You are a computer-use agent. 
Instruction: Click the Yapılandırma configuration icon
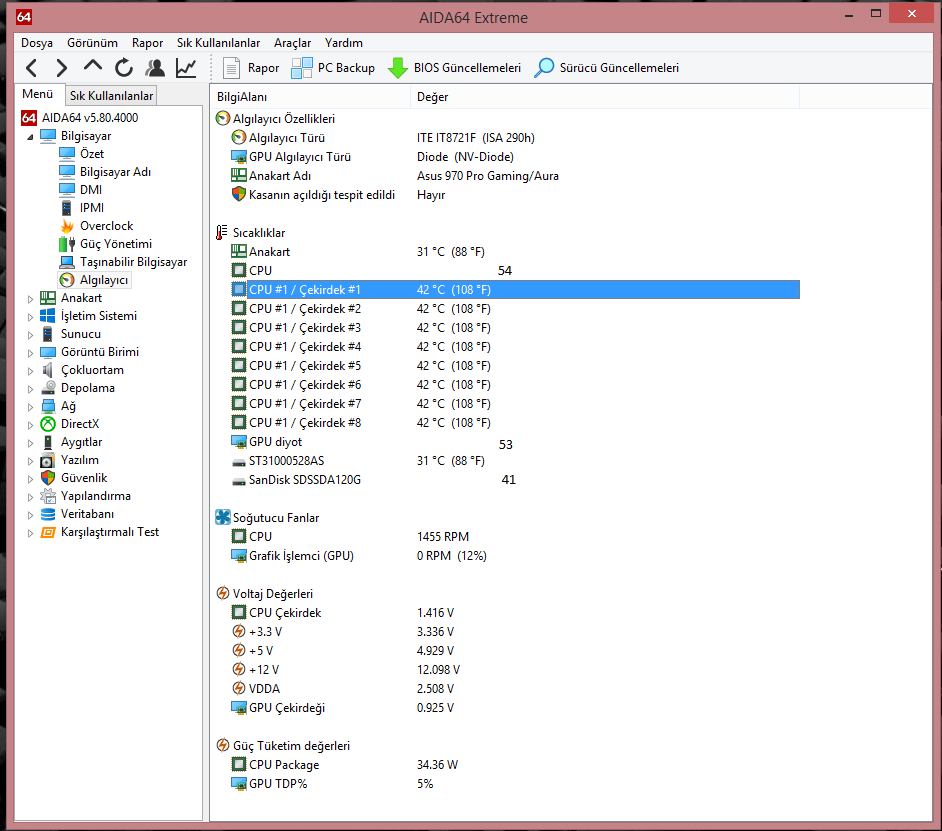coord(48,496)
